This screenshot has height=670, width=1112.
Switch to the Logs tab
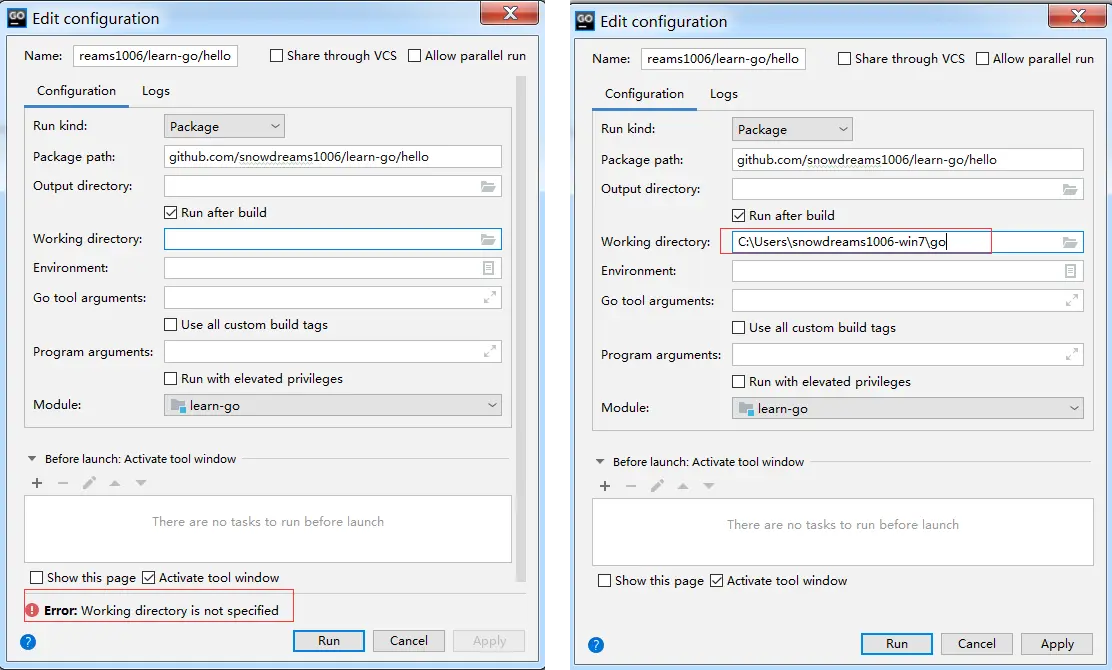click(x=156, y=90)
